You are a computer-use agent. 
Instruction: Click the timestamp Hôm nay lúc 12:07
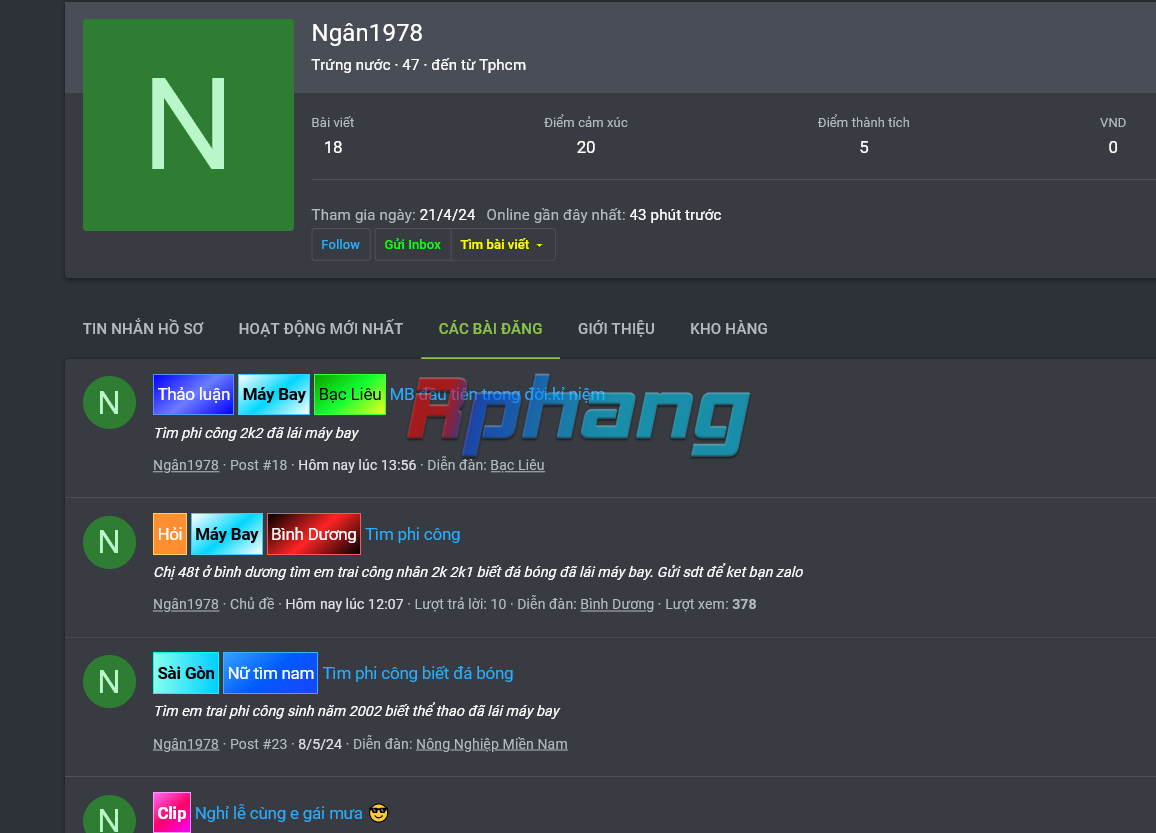point(344,604)
